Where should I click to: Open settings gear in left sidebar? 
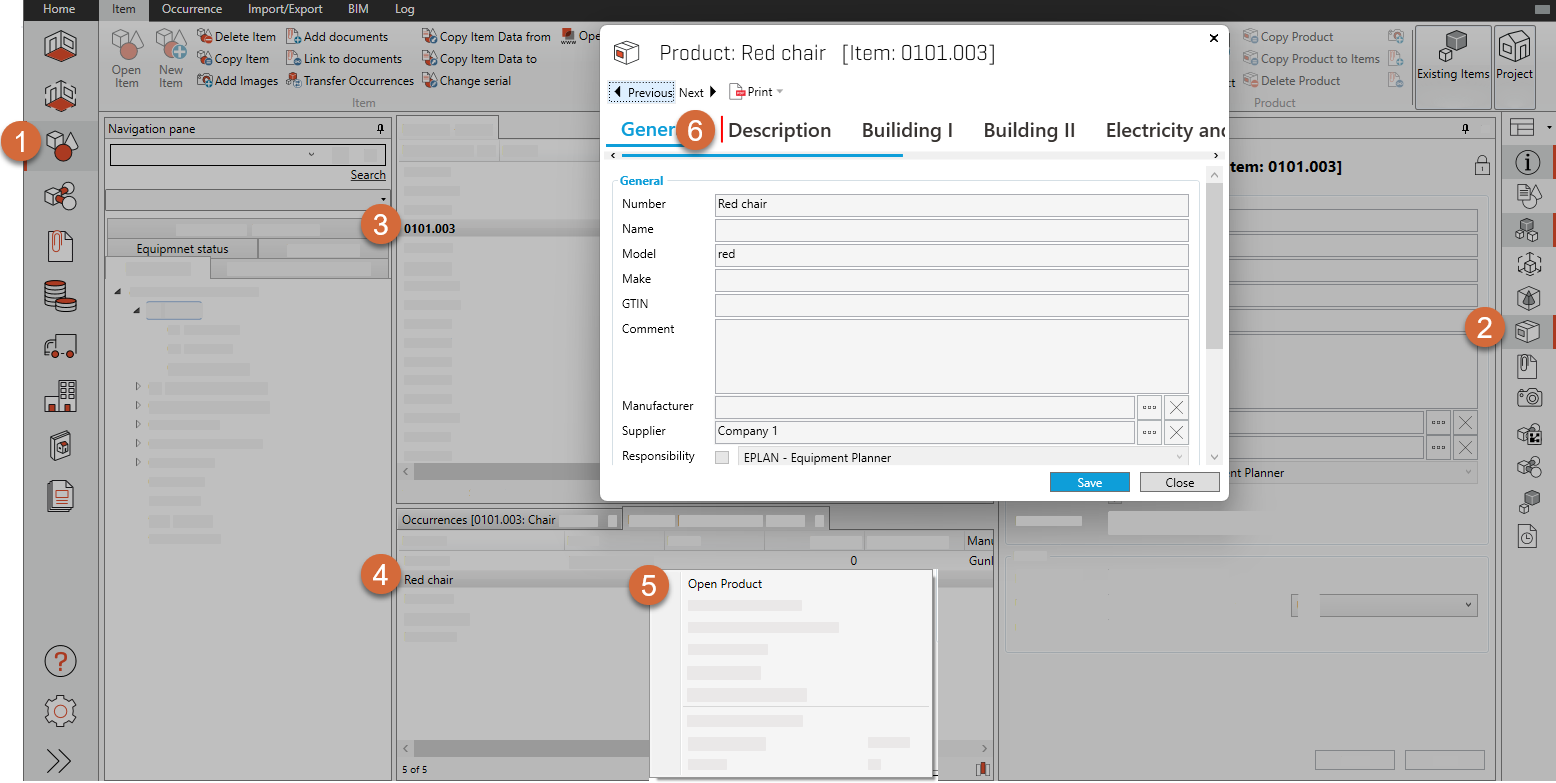click(60, 711)
